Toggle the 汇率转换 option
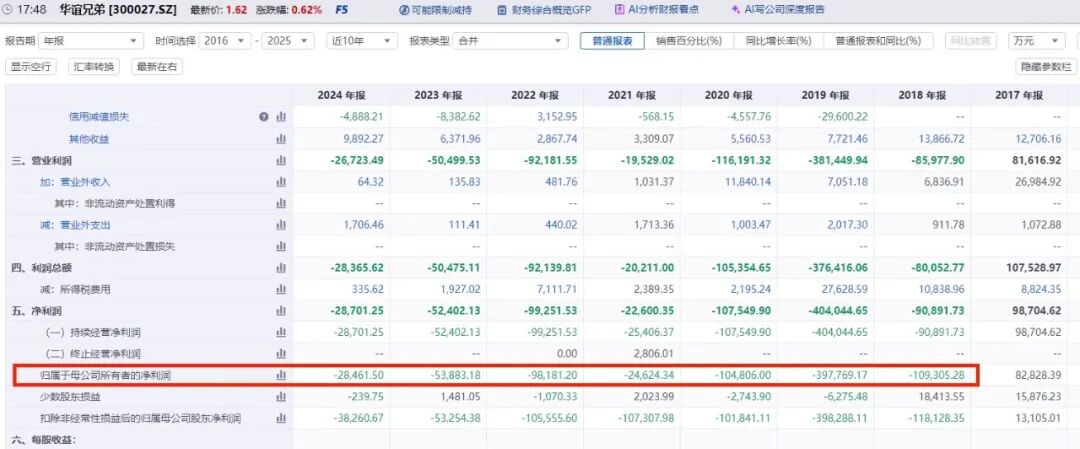Screen dimensions: 1080x449 click(x=93, y=67)
